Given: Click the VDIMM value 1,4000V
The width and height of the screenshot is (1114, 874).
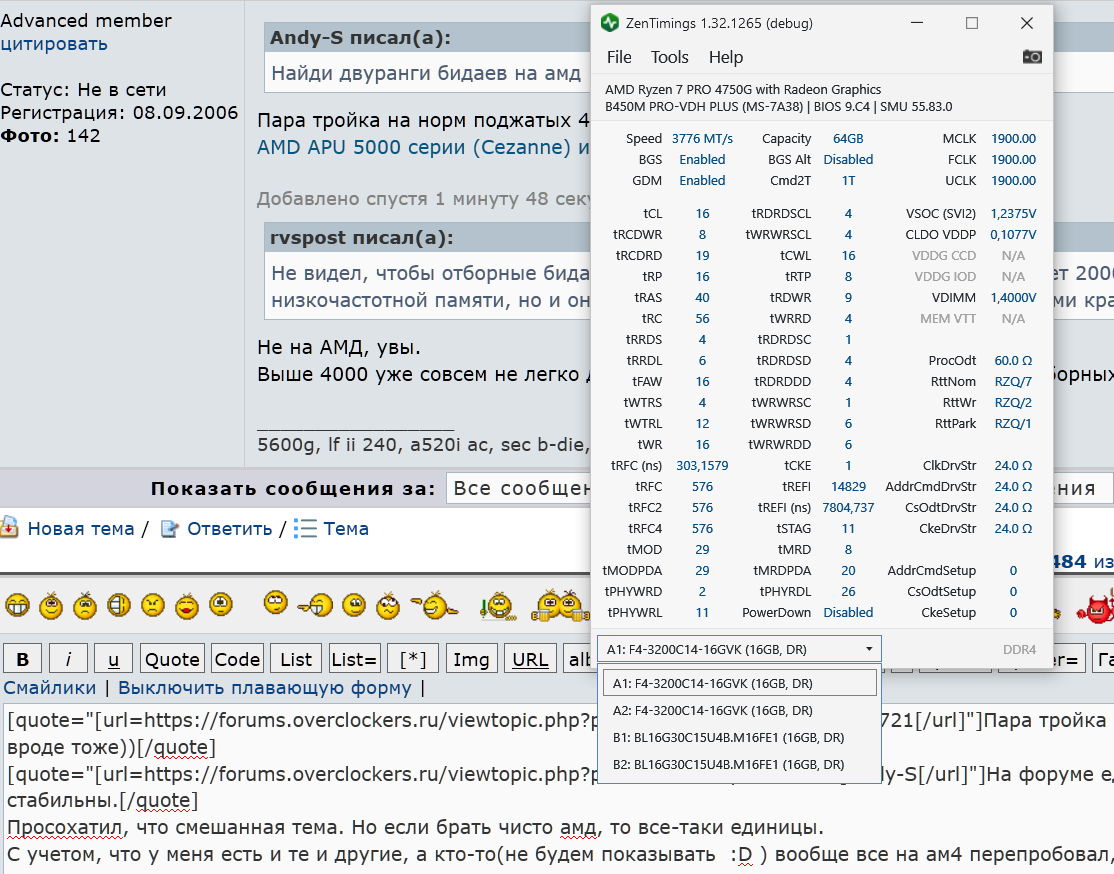Looking at the screenshot, I should click(1013, 297).
